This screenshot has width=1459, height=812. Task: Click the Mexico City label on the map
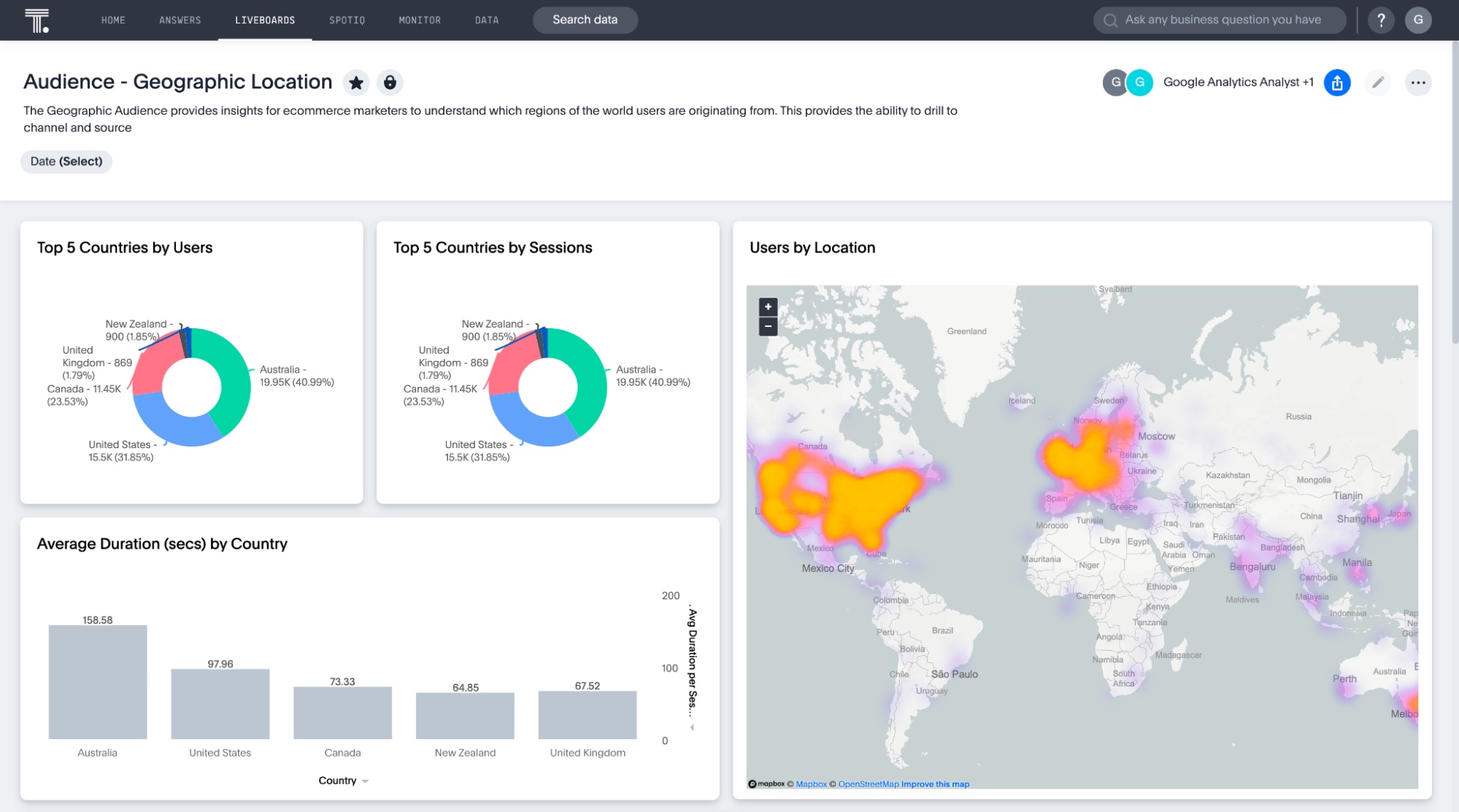[x=828, y=568]
